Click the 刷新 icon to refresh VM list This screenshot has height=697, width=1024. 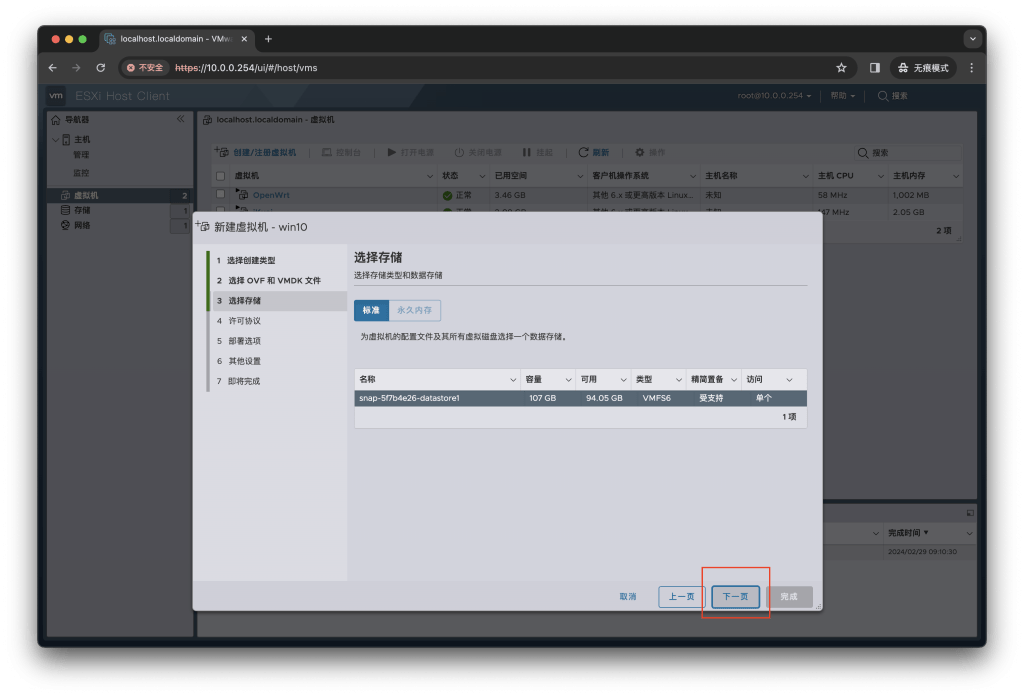[x=582, y=153]
